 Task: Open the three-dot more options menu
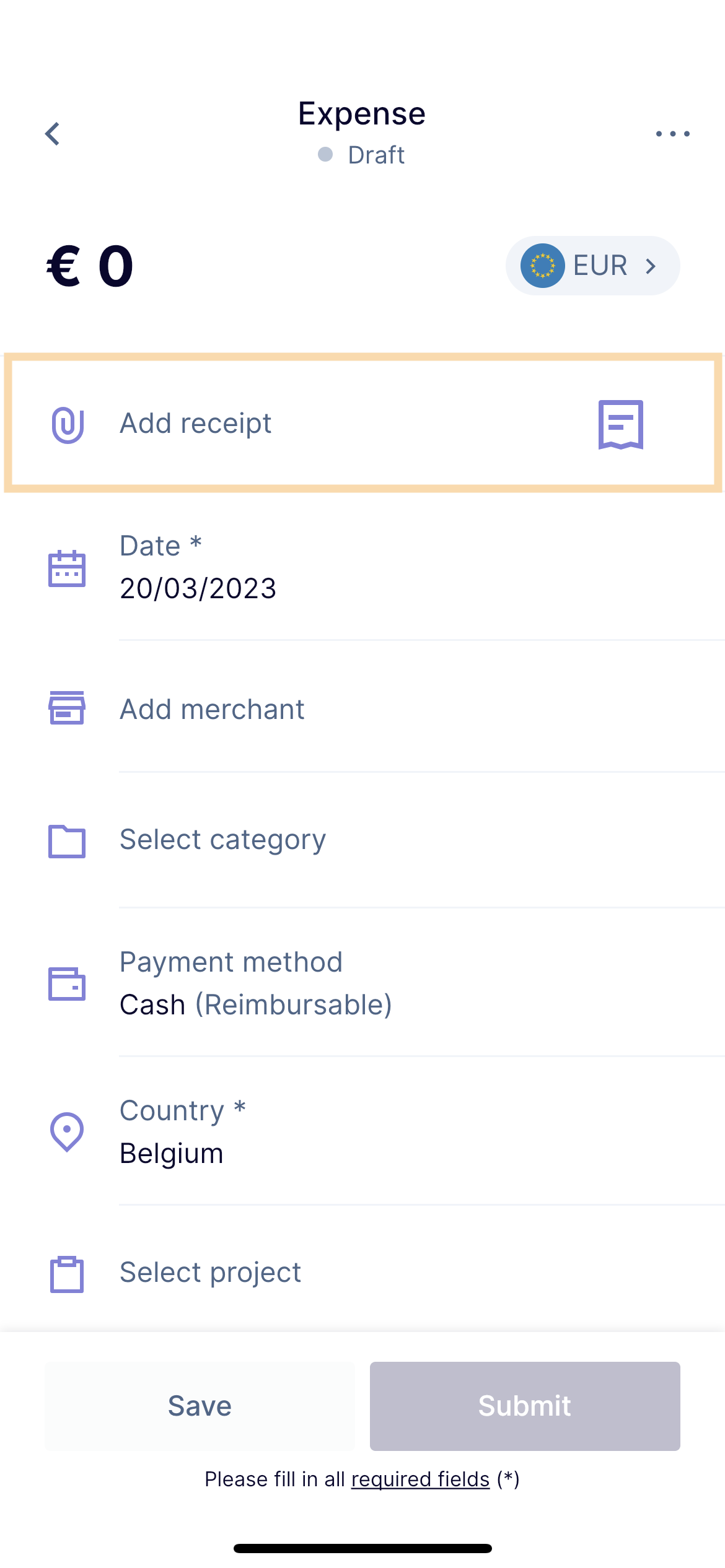[x=672, y=134]
